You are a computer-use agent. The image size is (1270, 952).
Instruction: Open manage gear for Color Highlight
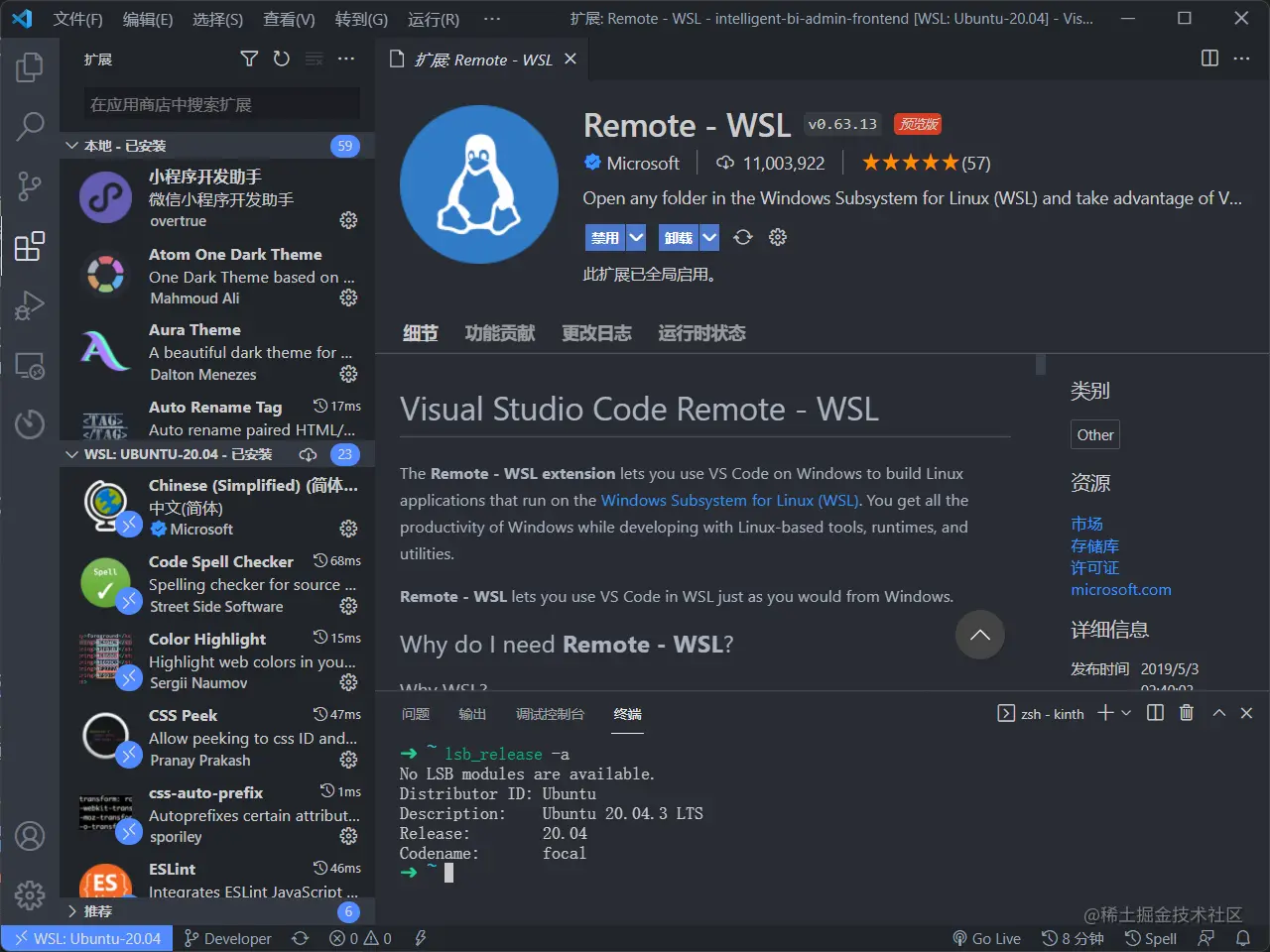348,682
